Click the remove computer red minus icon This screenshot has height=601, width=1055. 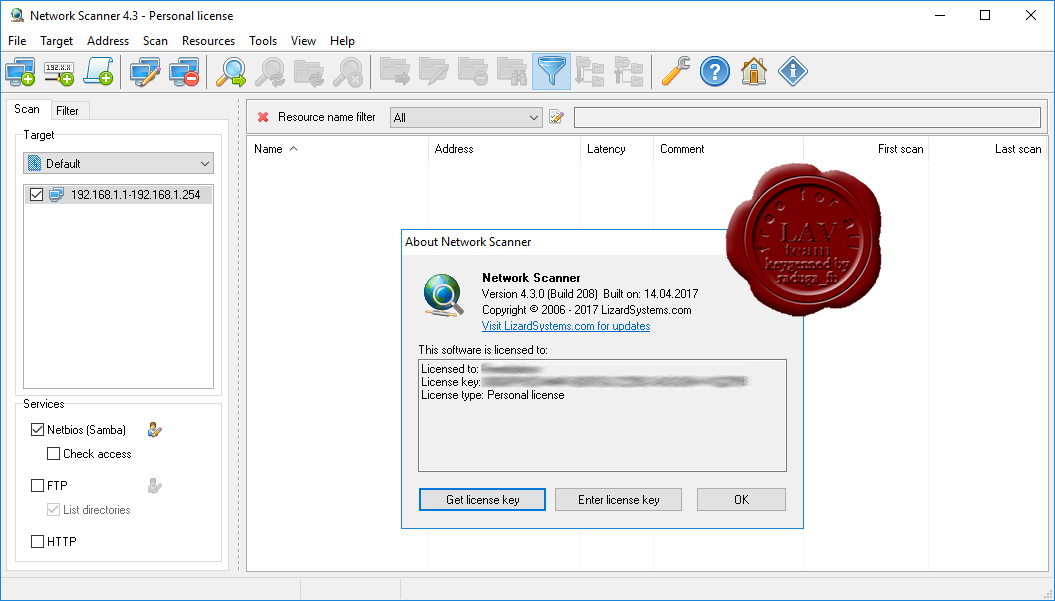184,71
